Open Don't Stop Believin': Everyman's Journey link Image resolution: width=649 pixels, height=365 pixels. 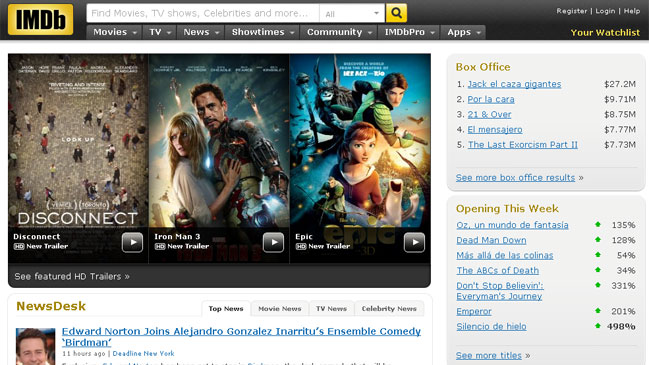(x=500, y=291)
